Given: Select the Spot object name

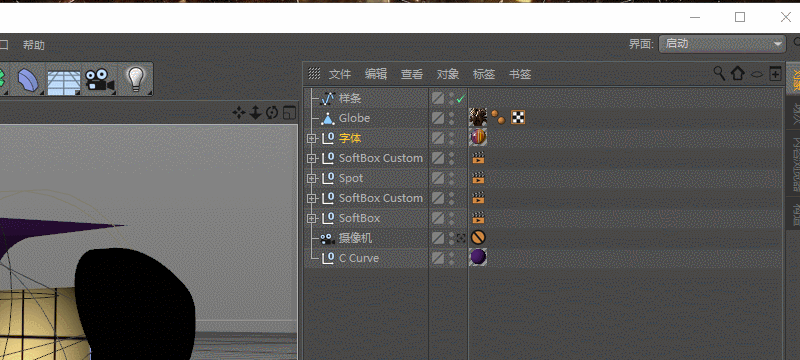Looking at the screenshot, I should click(351, 178).
